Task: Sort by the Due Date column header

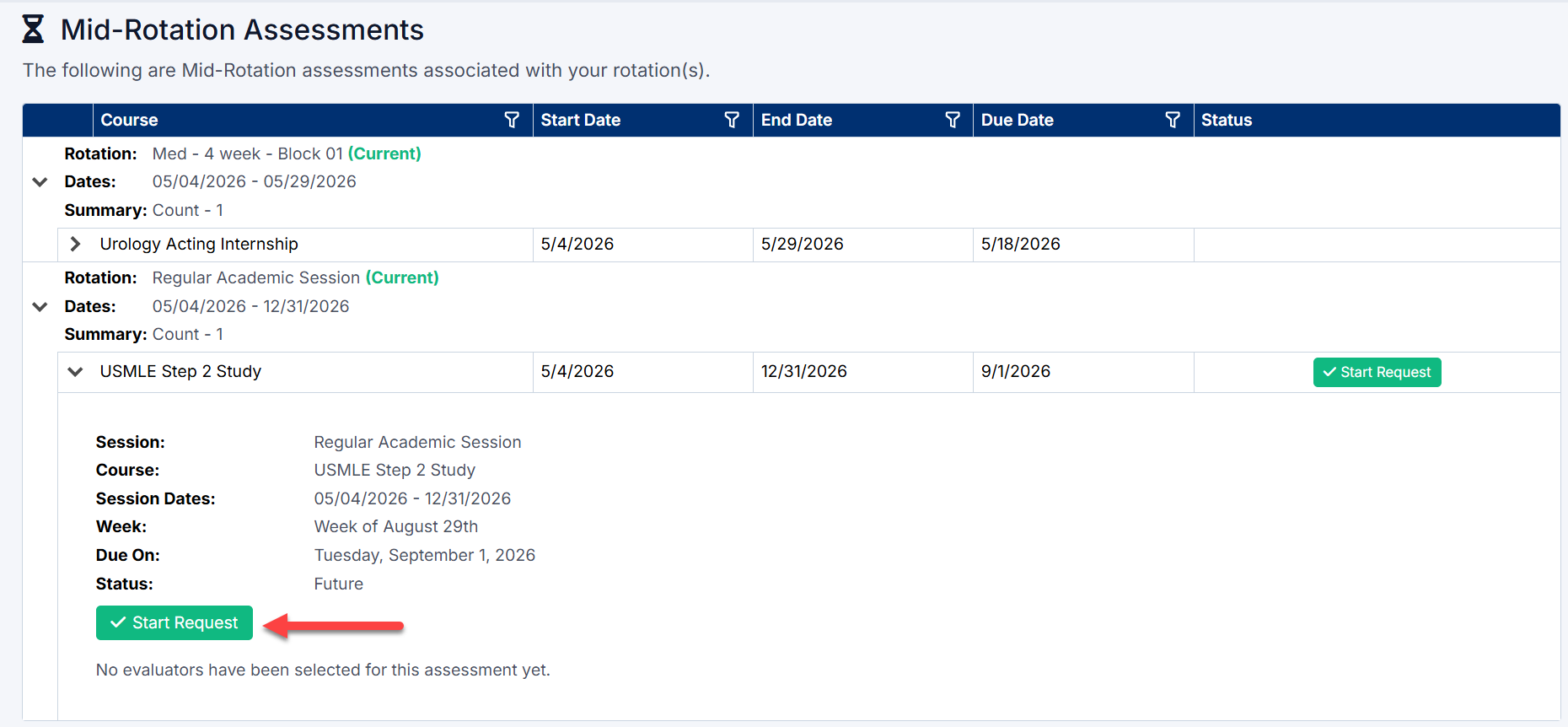Action: [x=1018, y=120]
